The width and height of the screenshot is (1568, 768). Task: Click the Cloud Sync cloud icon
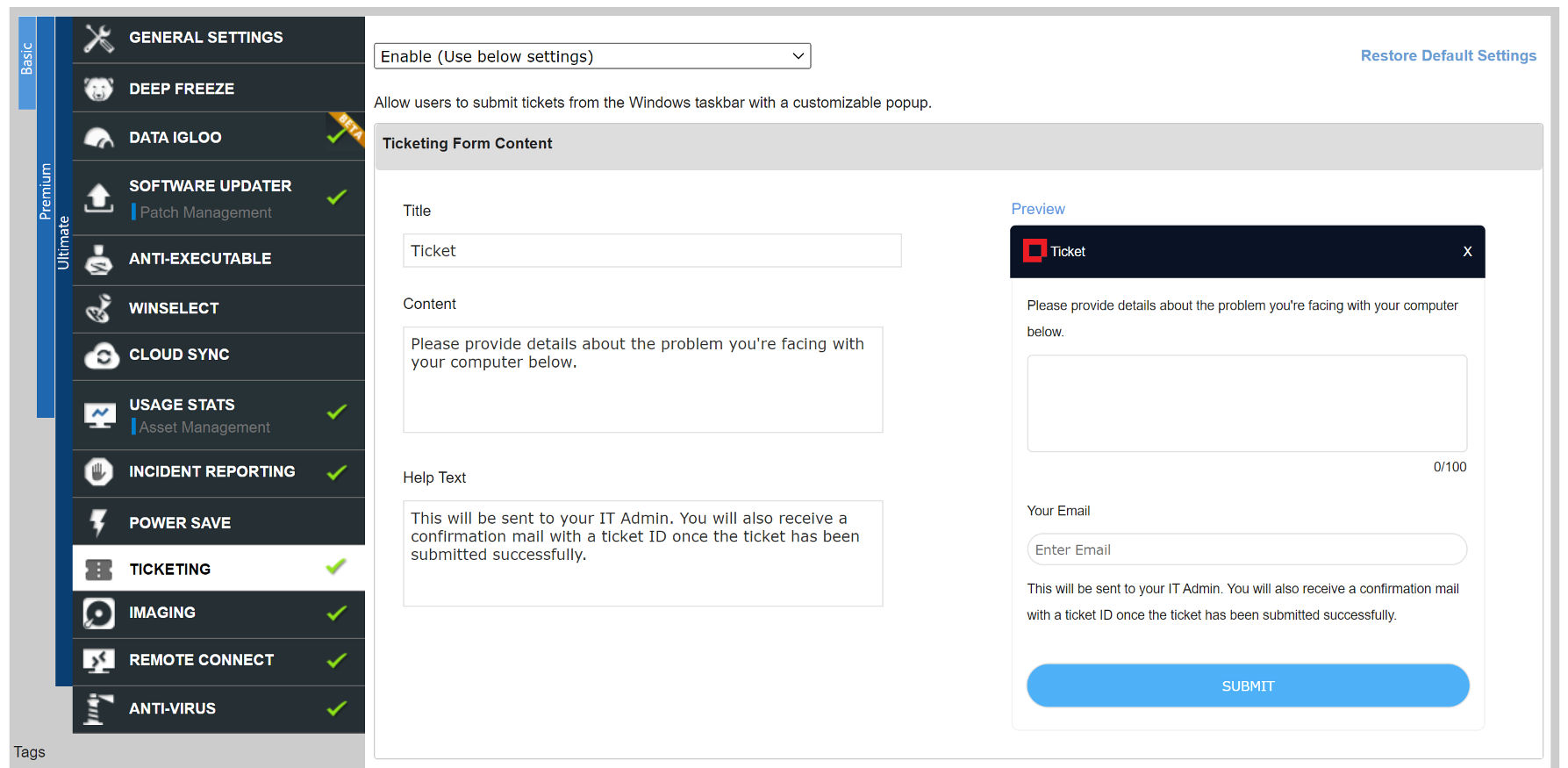101,355
